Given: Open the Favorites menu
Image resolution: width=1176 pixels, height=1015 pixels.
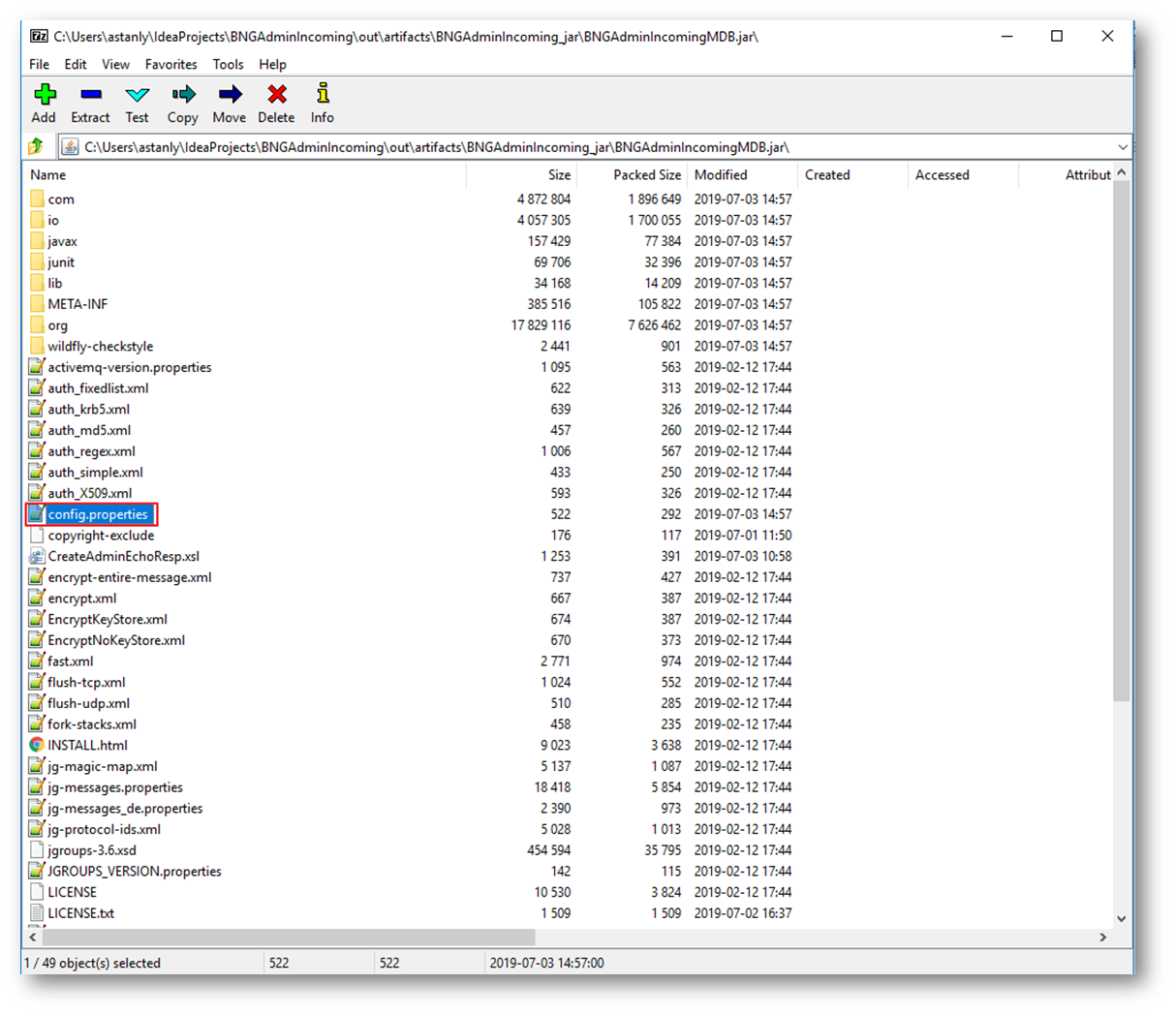Looking at the screenshot, I should [170, 64].
